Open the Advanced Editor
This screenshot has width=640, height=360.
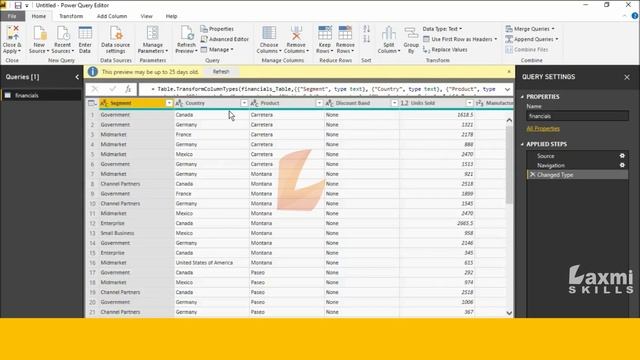tap(224, 39)
